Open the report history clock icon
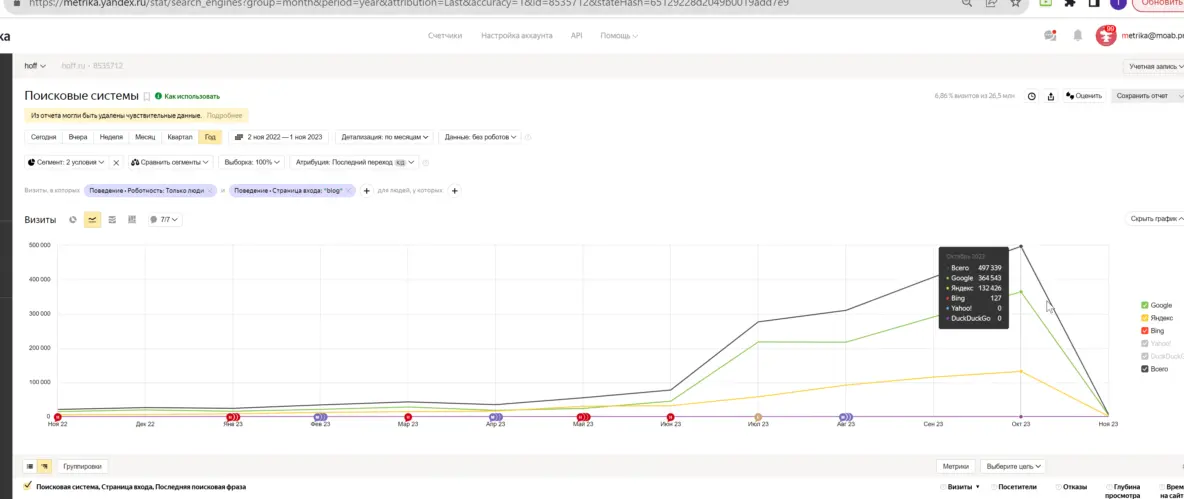Screen dimensions: 1184x499 pyautogui.click(x=1032, y=96)
